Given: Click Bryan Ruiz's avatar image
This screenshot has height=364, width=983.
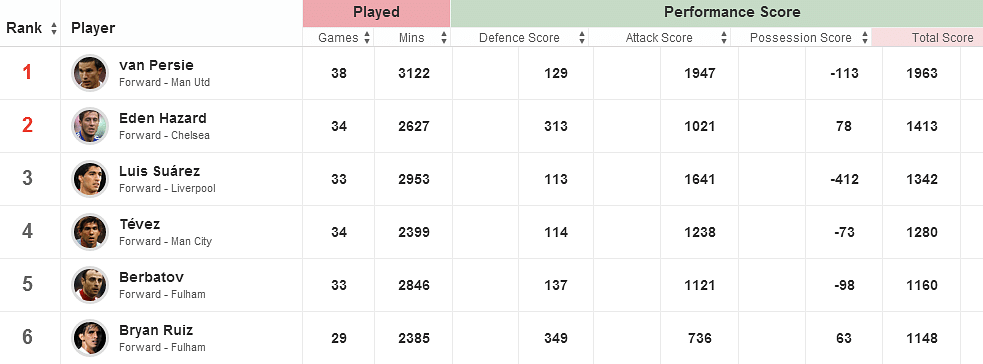Looking at the screenshot, I should point(90,338).
